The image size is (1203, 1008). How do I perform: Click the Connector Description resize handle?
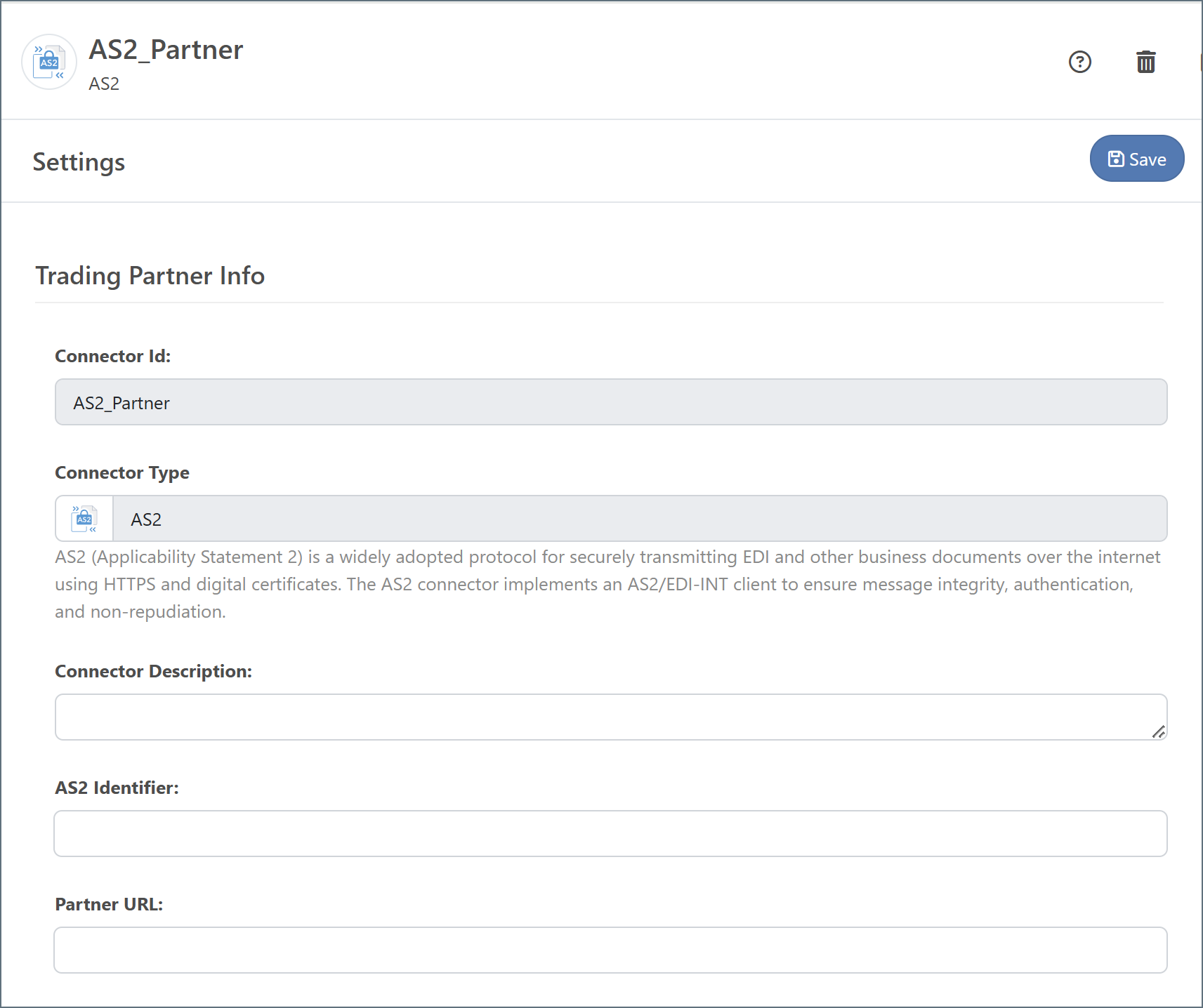[1158, 732]
